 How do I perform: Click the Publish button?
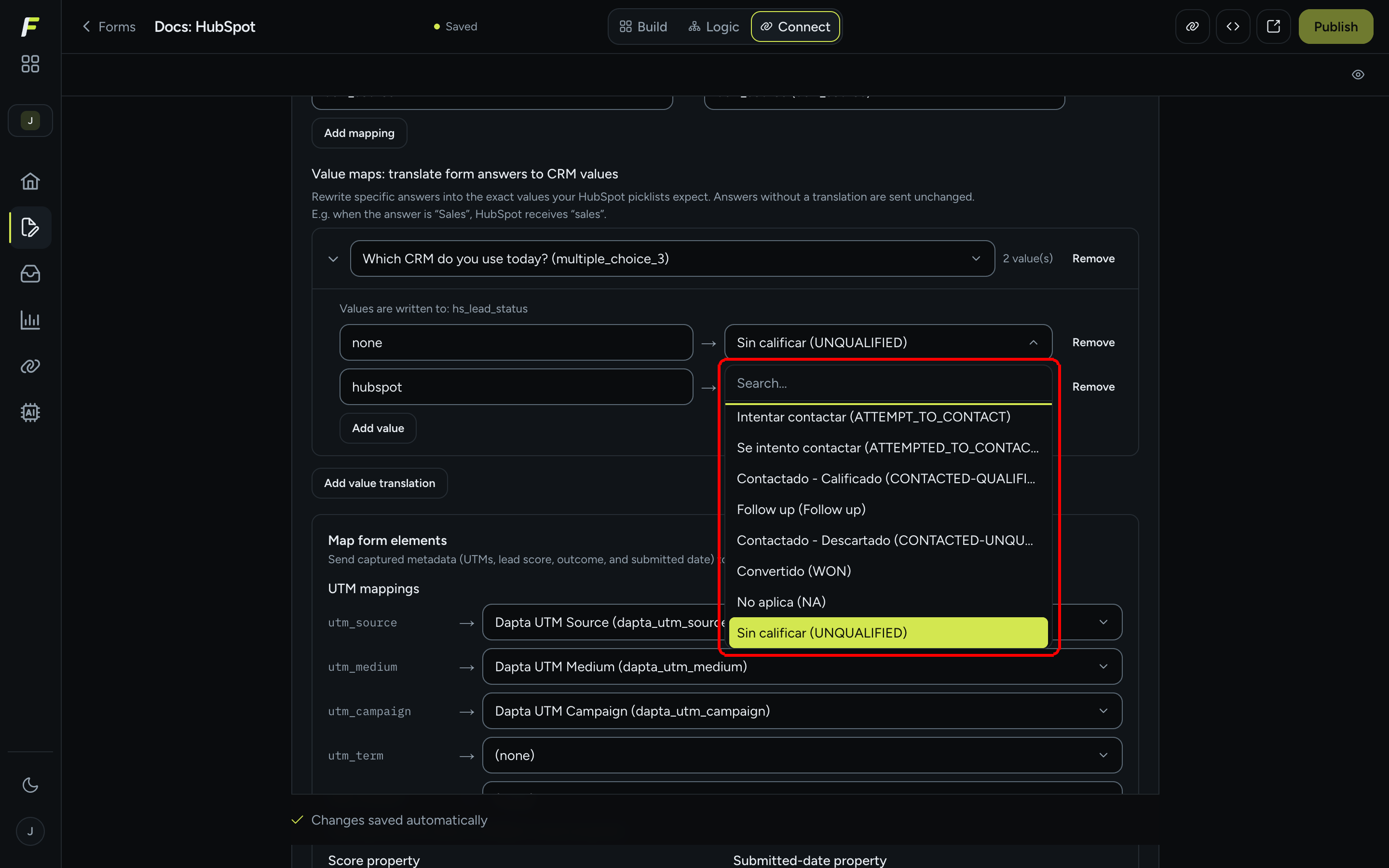click(1335, 27)
